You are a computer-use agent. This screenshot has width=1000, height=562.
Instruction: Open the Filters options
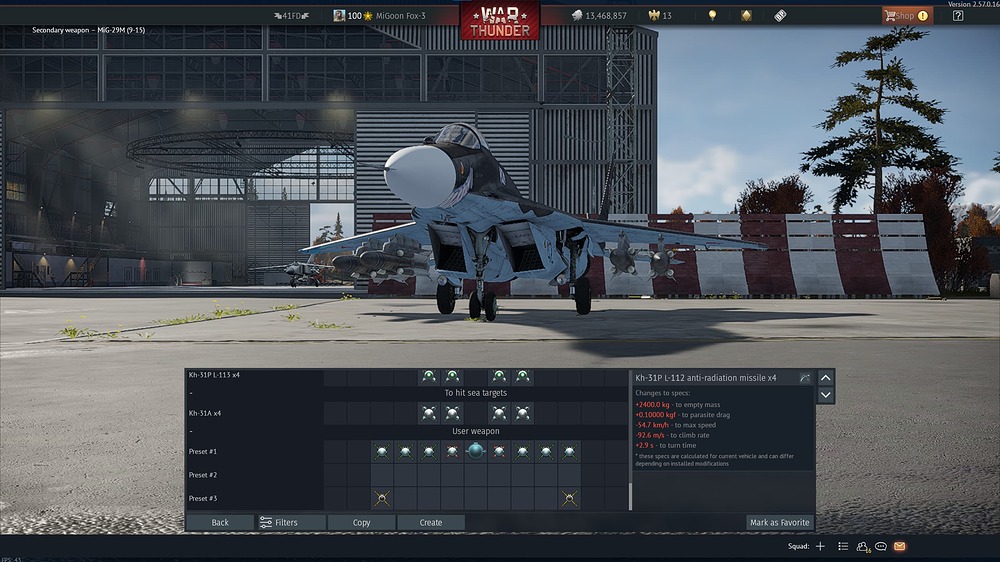(x=290, y=522)
